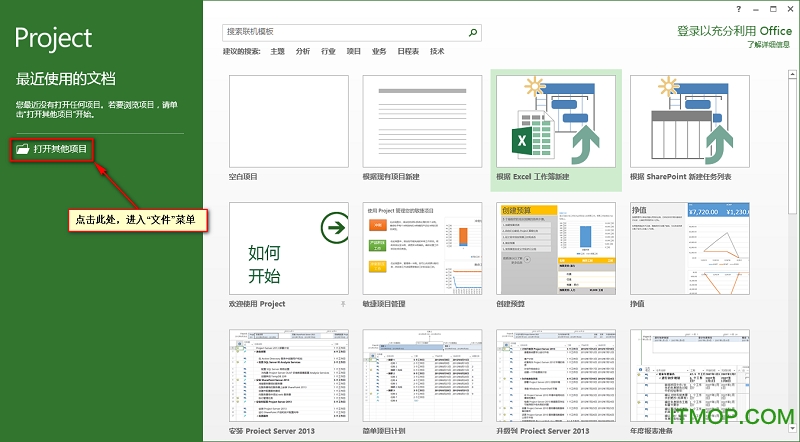Click the 挣值 label text
The width and height of the screenshot is (800, 442).
(x=637, y=304)
